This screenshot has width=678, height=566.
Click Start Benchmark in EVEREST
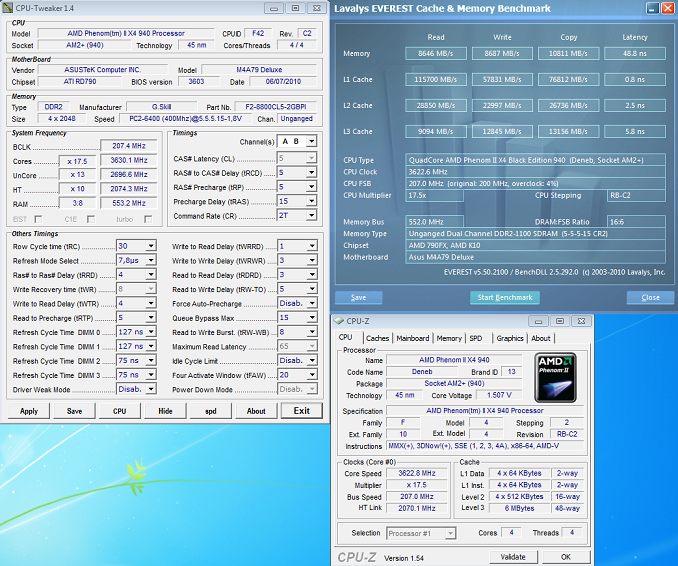(505, 297)
